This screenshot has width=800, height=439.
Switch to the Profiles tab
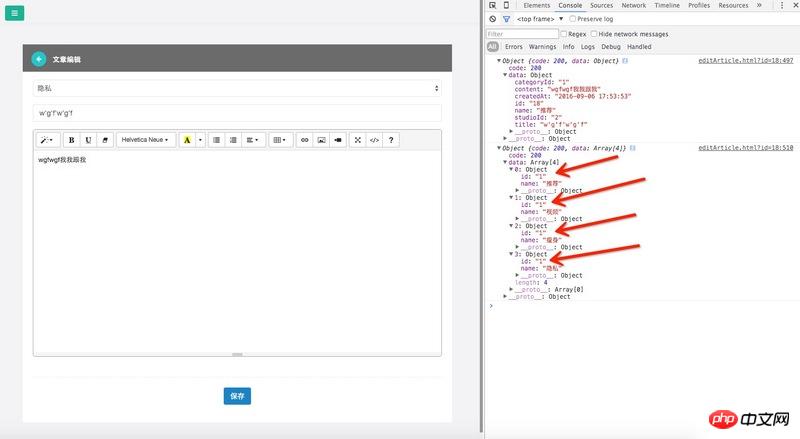click(699, 5)
